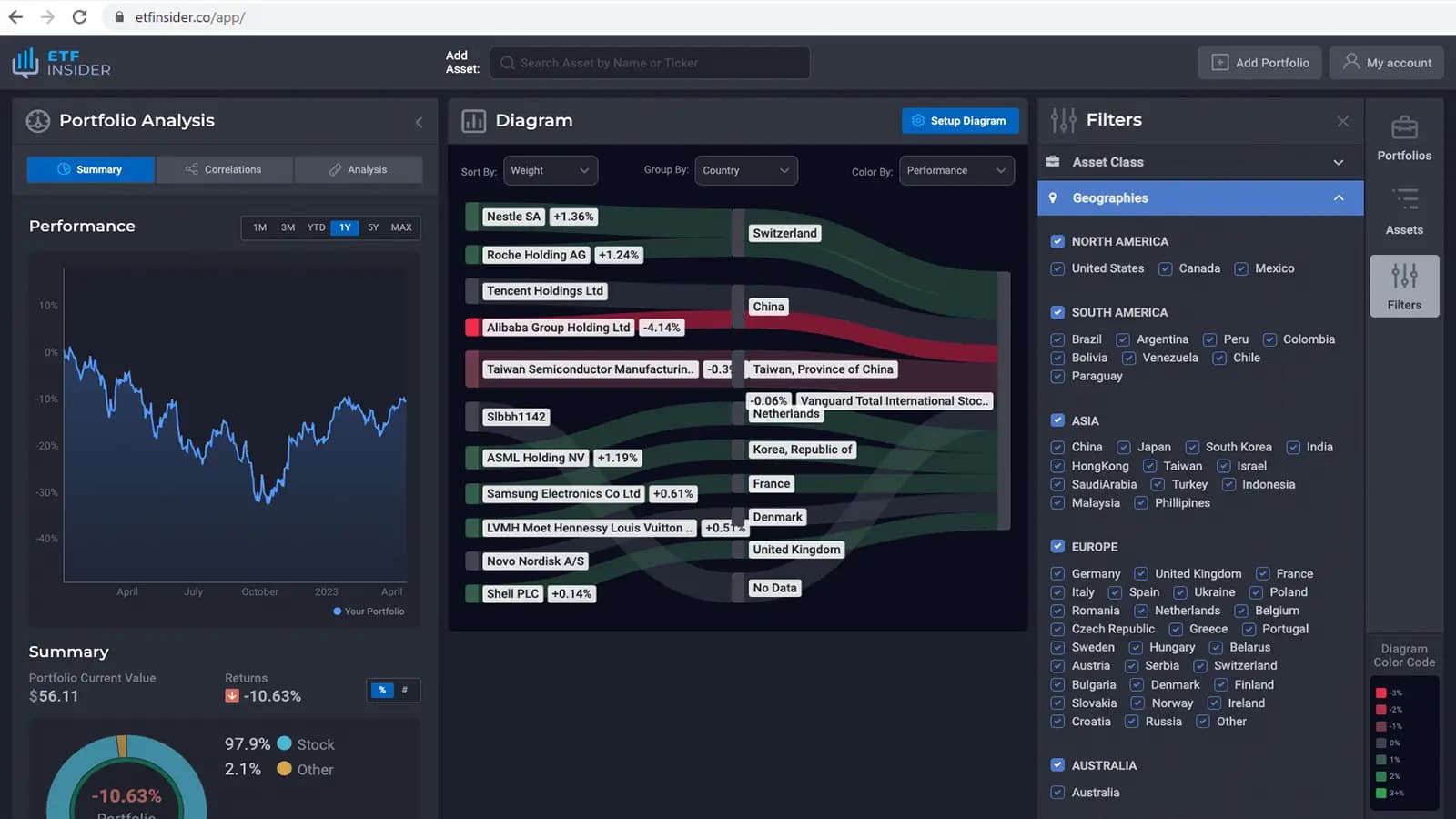The image size is (1456, 819).
Task: Toggle the AUSTRALIA region checkbox
Action: coord(1057,765)
